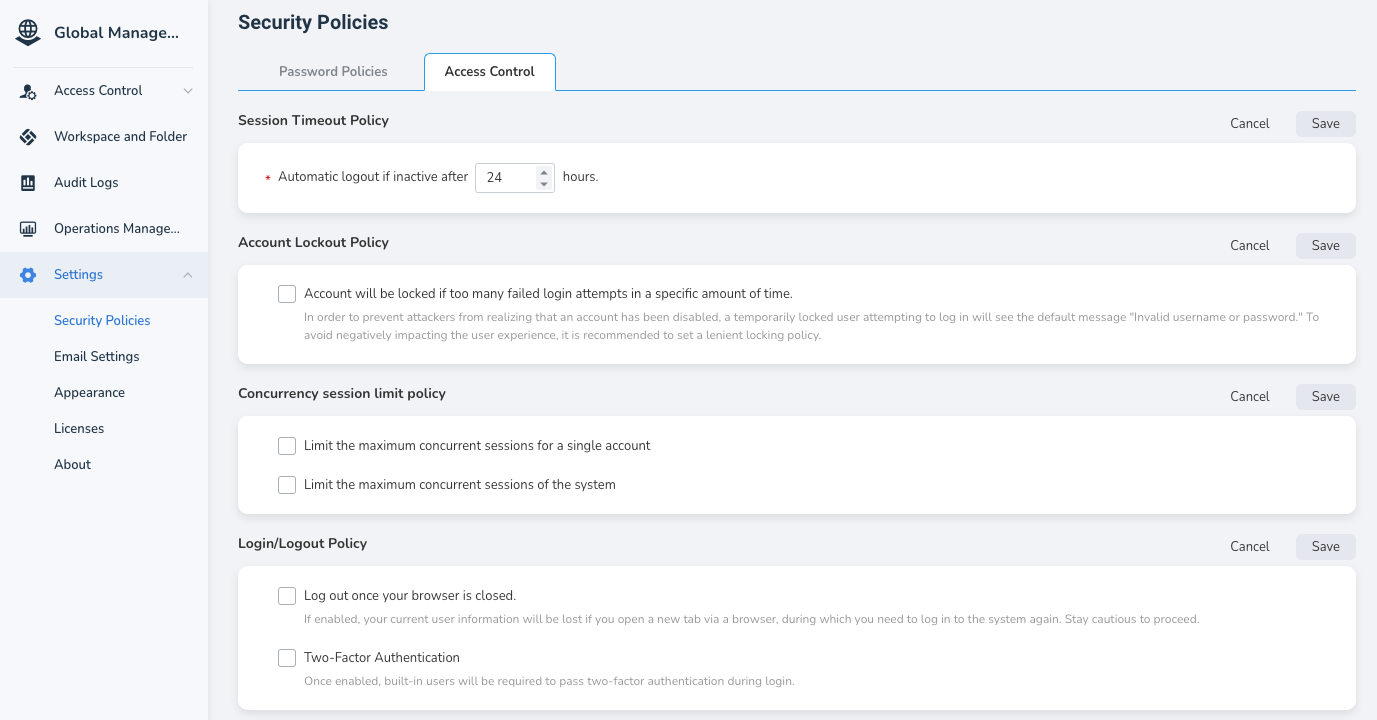
Task: Open Email Settings in the sidebar
Action: click(x=97, y=357)
